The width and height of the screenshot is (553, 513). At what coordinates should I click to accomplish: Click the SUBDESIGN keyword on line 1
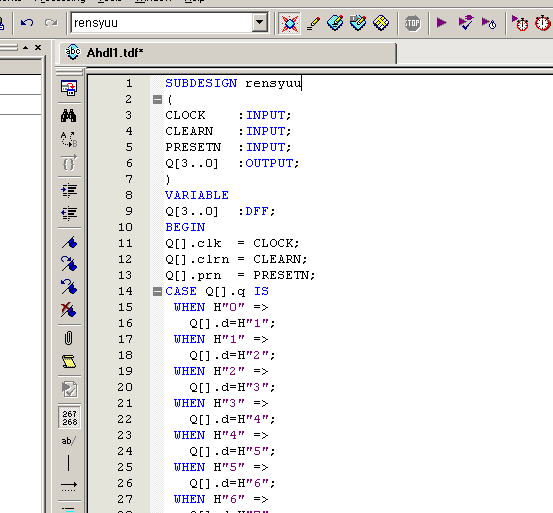pos(201,83)
